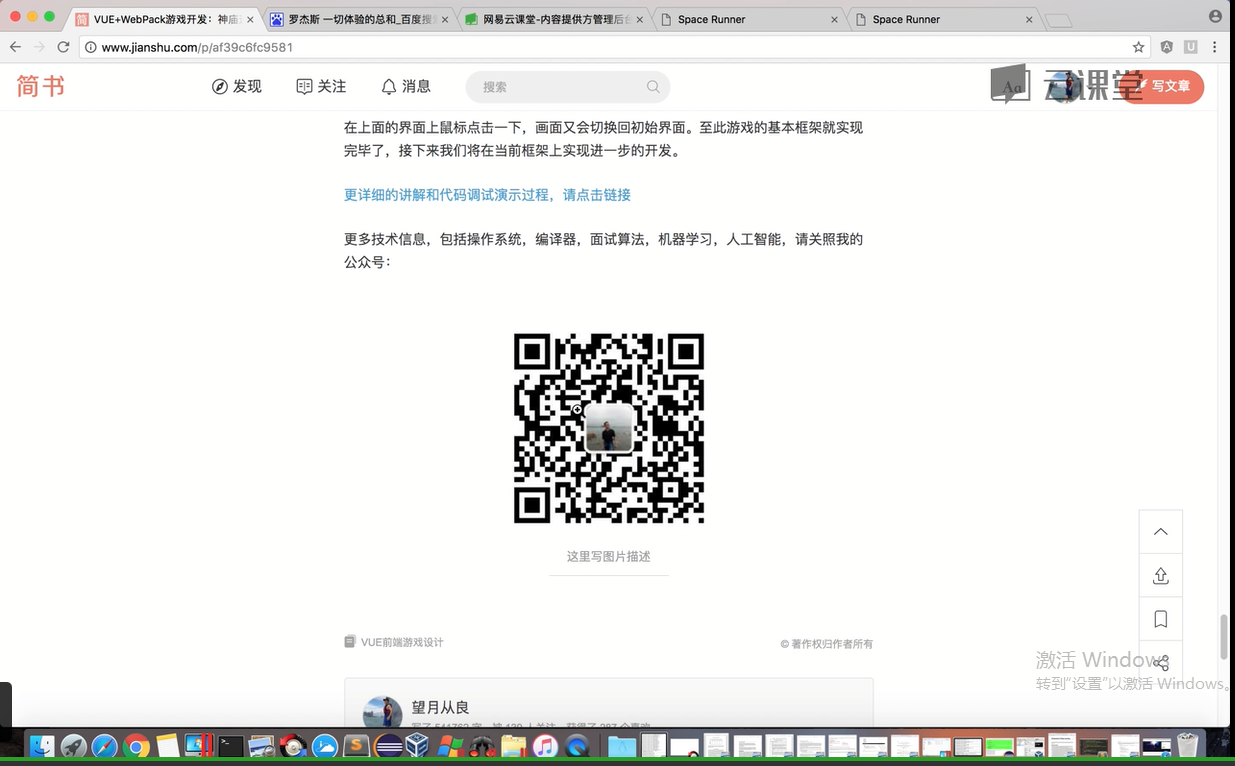Viewport: 1235px width, 766px height.
Task: Open Notes from the dock
Action: (x=167, y=746)
